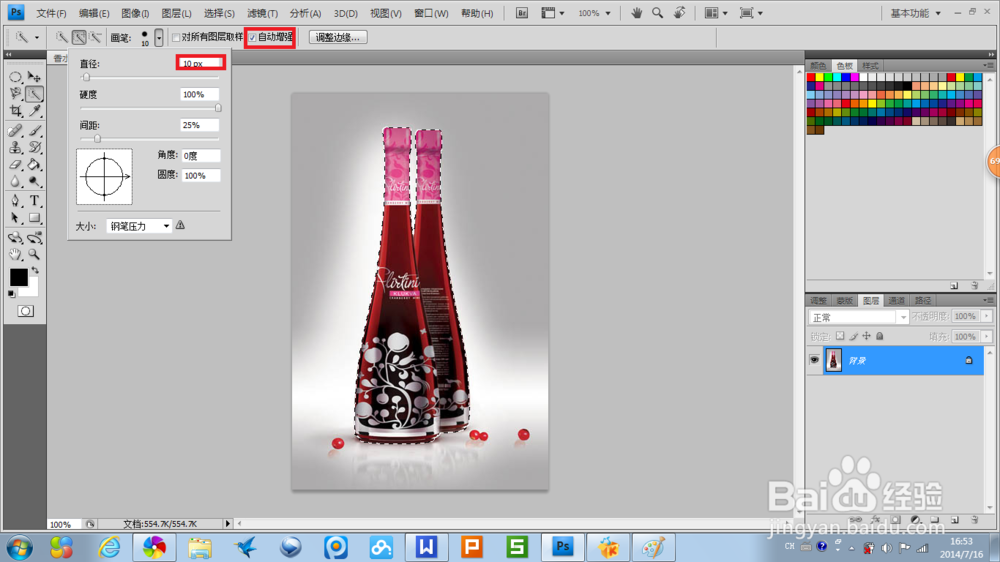Select the 3D Rotate tool

tap(15, 238)
